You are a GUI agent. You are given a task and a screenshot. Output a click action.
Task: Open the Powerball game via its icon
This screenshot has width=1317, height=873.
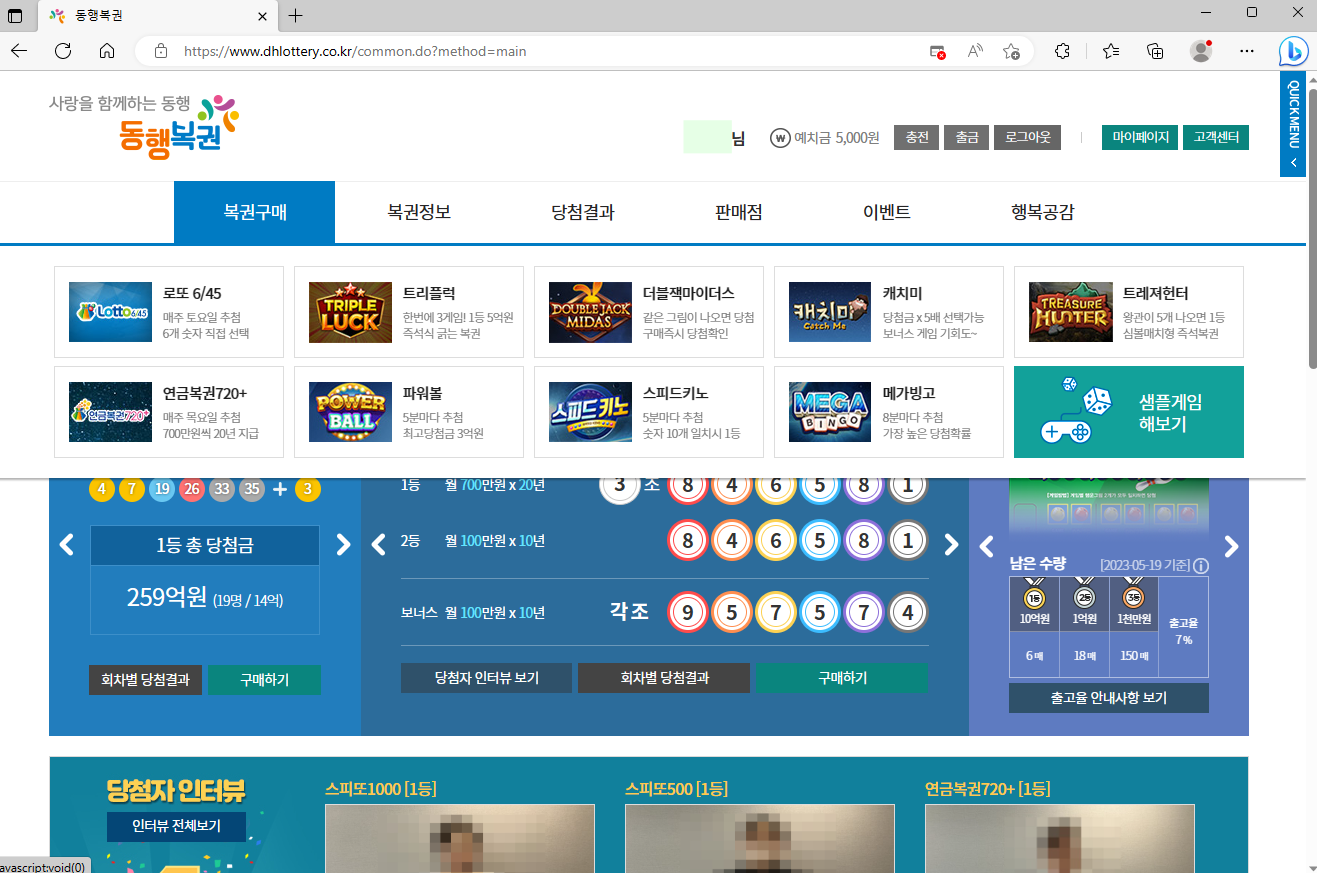pos(349,412)
